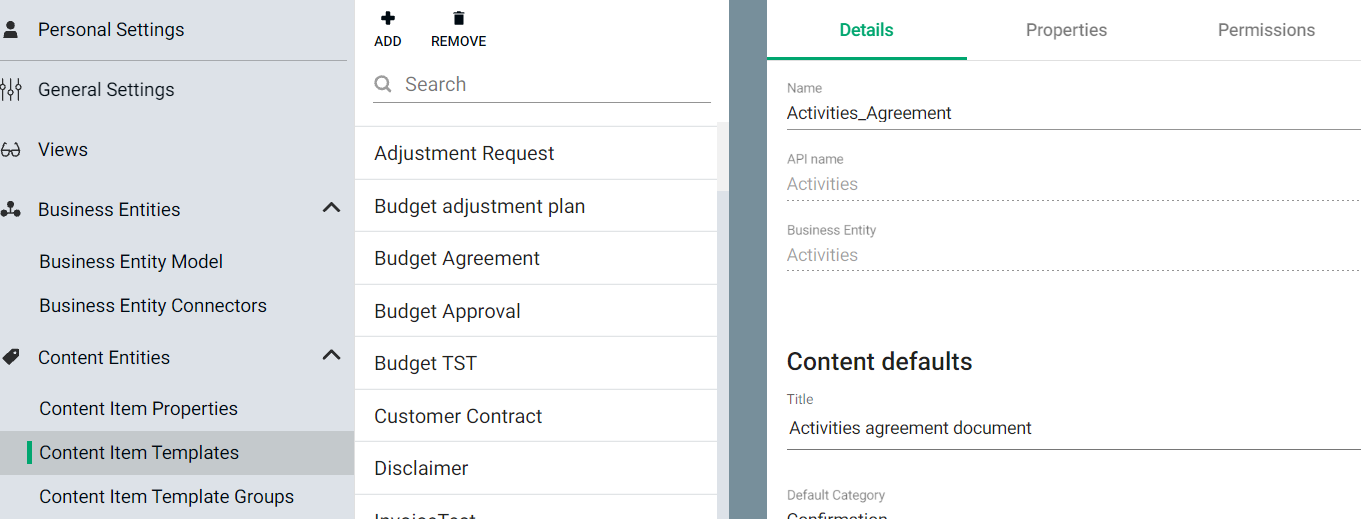Edit the Name field Activities_Agreement

coord(1070,114)
